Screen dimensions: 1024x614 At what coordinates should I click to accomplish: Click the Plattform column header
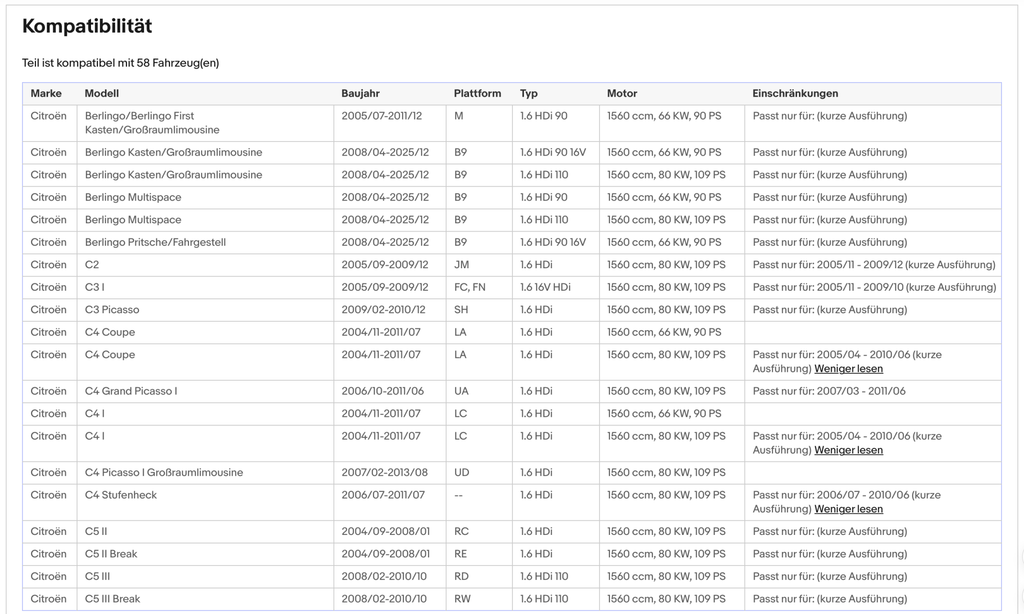click(x=477, y=93)
